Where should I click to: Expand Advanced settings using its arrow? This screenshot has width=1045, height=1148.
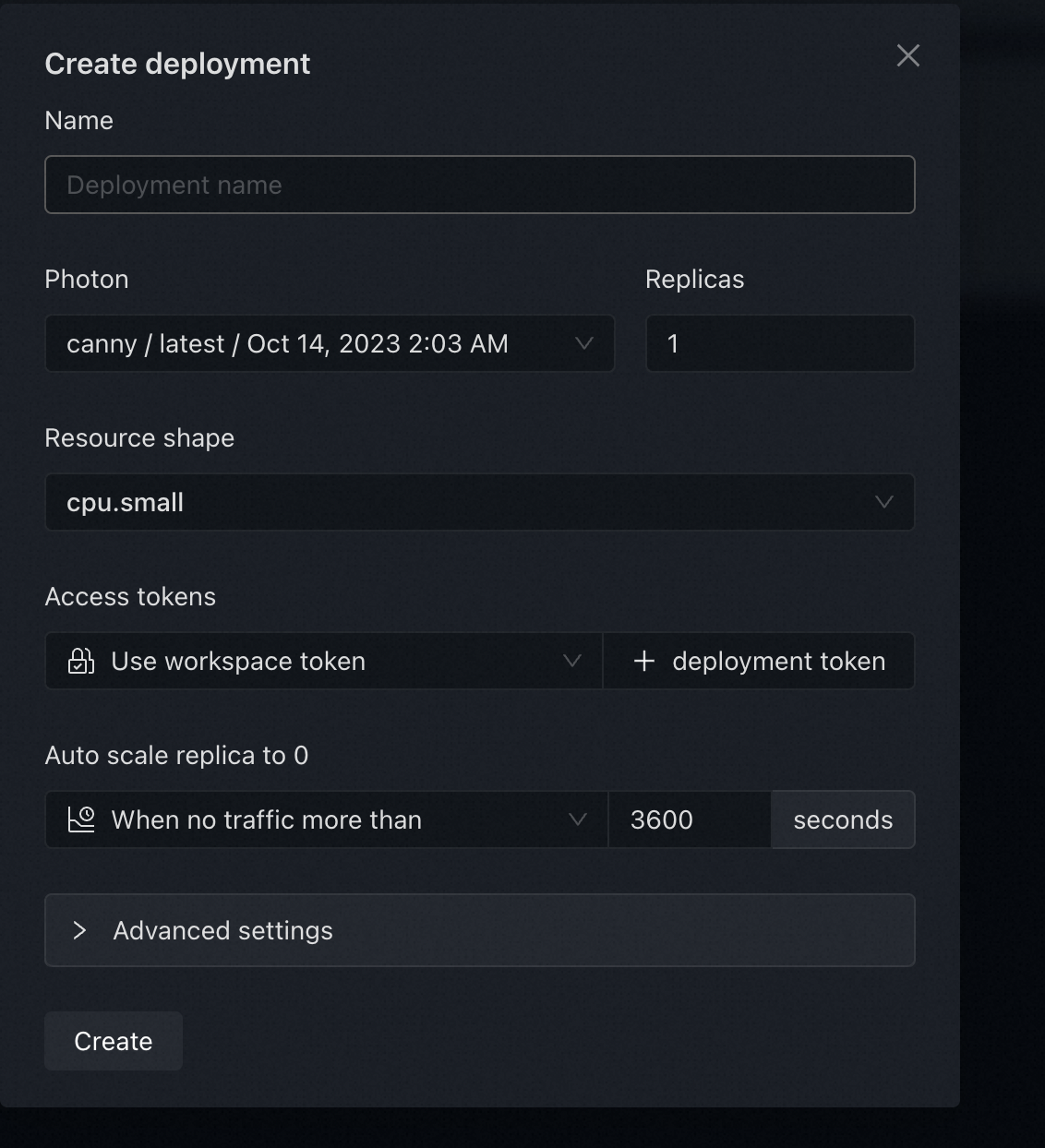pos(80,930)
